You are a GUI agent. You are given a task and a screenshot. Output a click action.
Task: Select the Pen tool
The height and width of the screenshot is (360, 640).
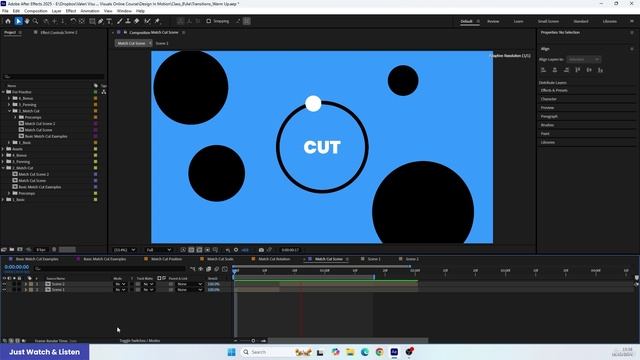[101, 21]
